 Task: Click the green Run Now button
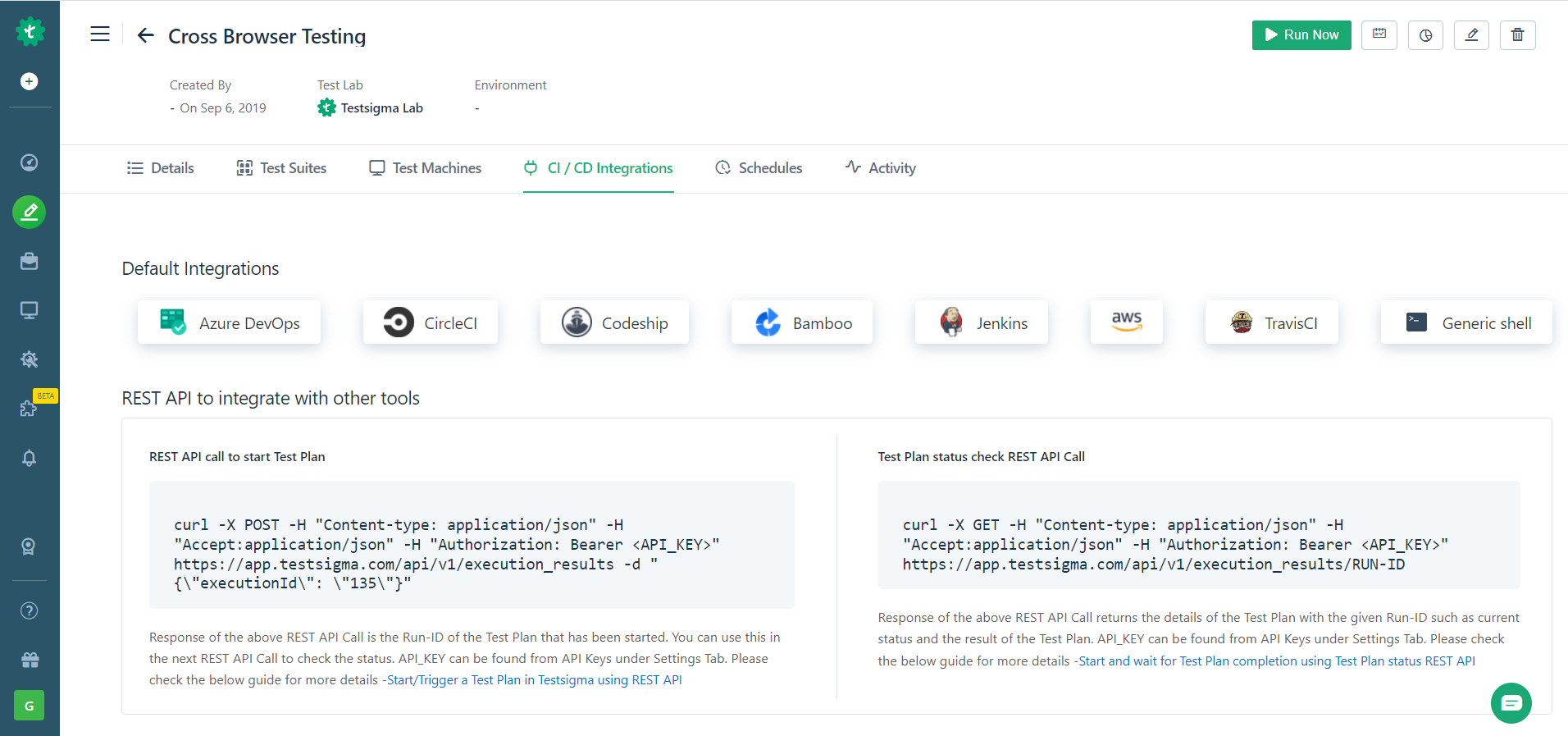(1301, 35)
